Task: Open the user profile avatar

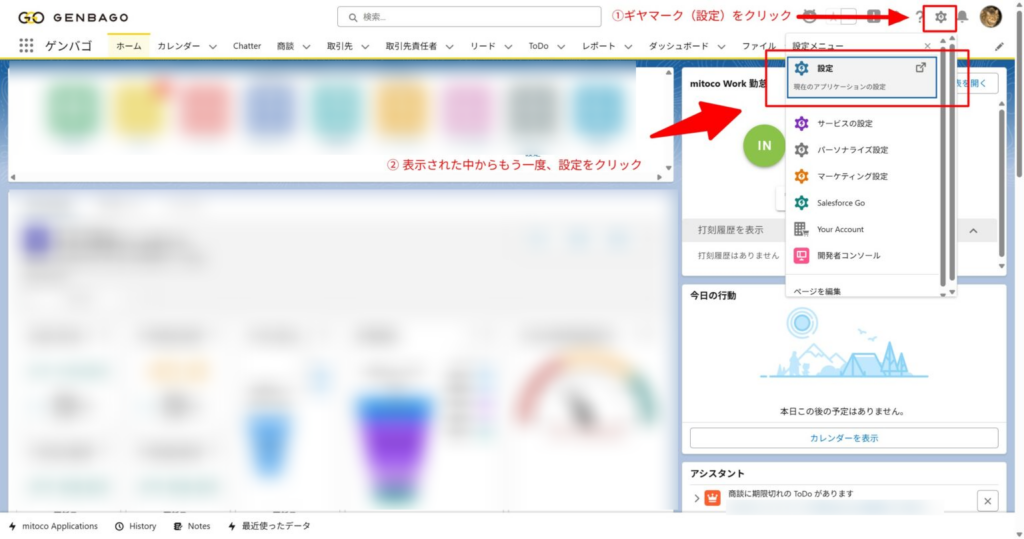Action: pos(990,17)
